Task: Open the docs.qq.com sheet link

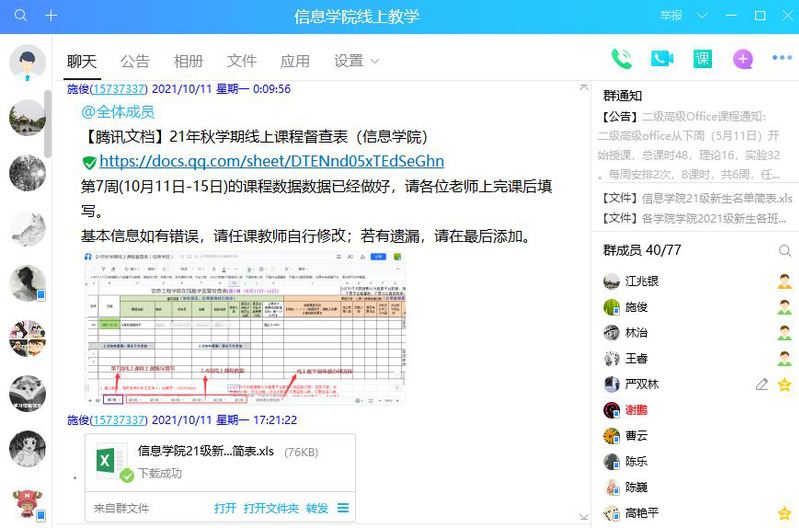Action: coord(271,161)
